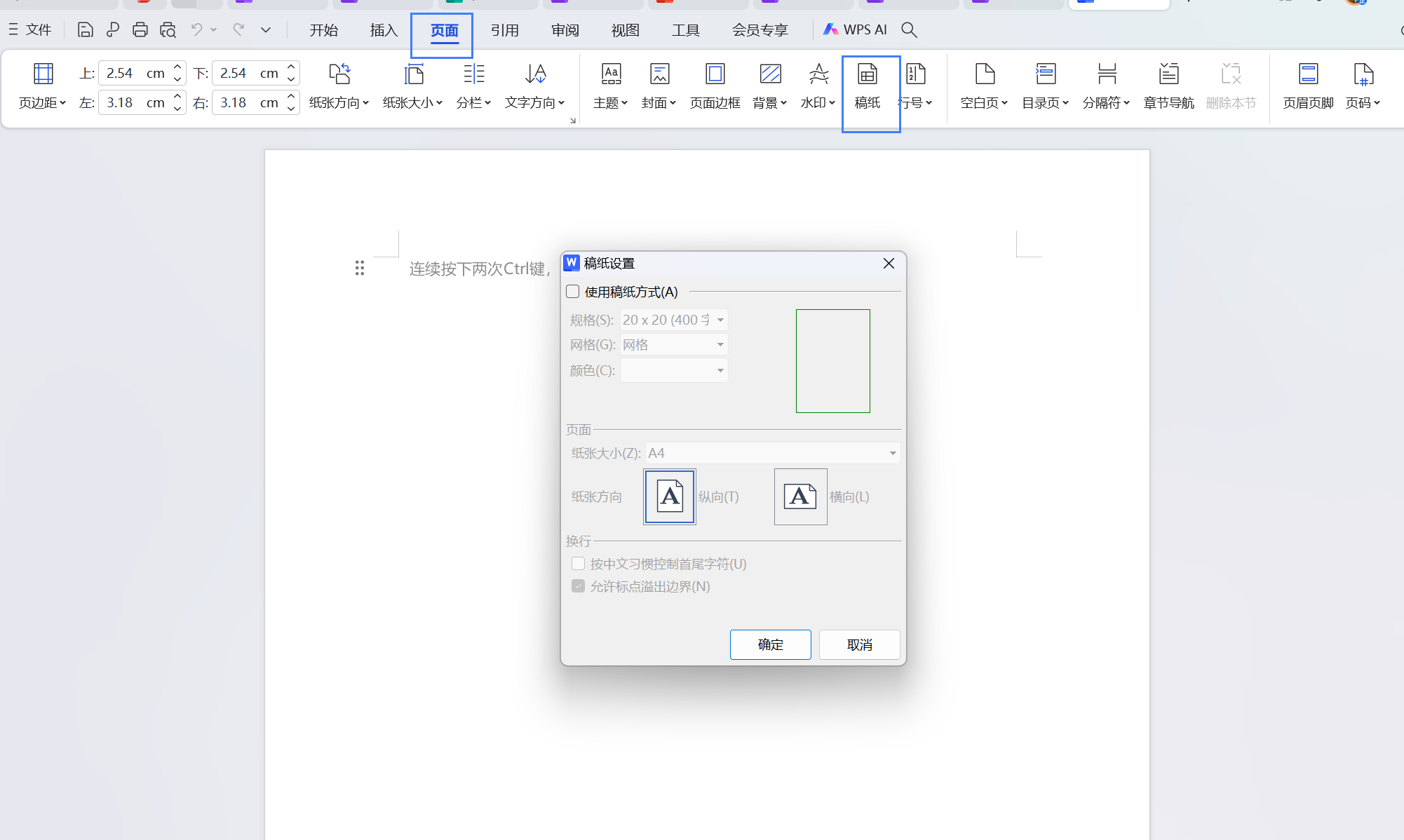Viewport: 1404px width, 840px height.
Task: Toggle 允许标点溢出边界 checkbox
Action: tap(578, 586)
